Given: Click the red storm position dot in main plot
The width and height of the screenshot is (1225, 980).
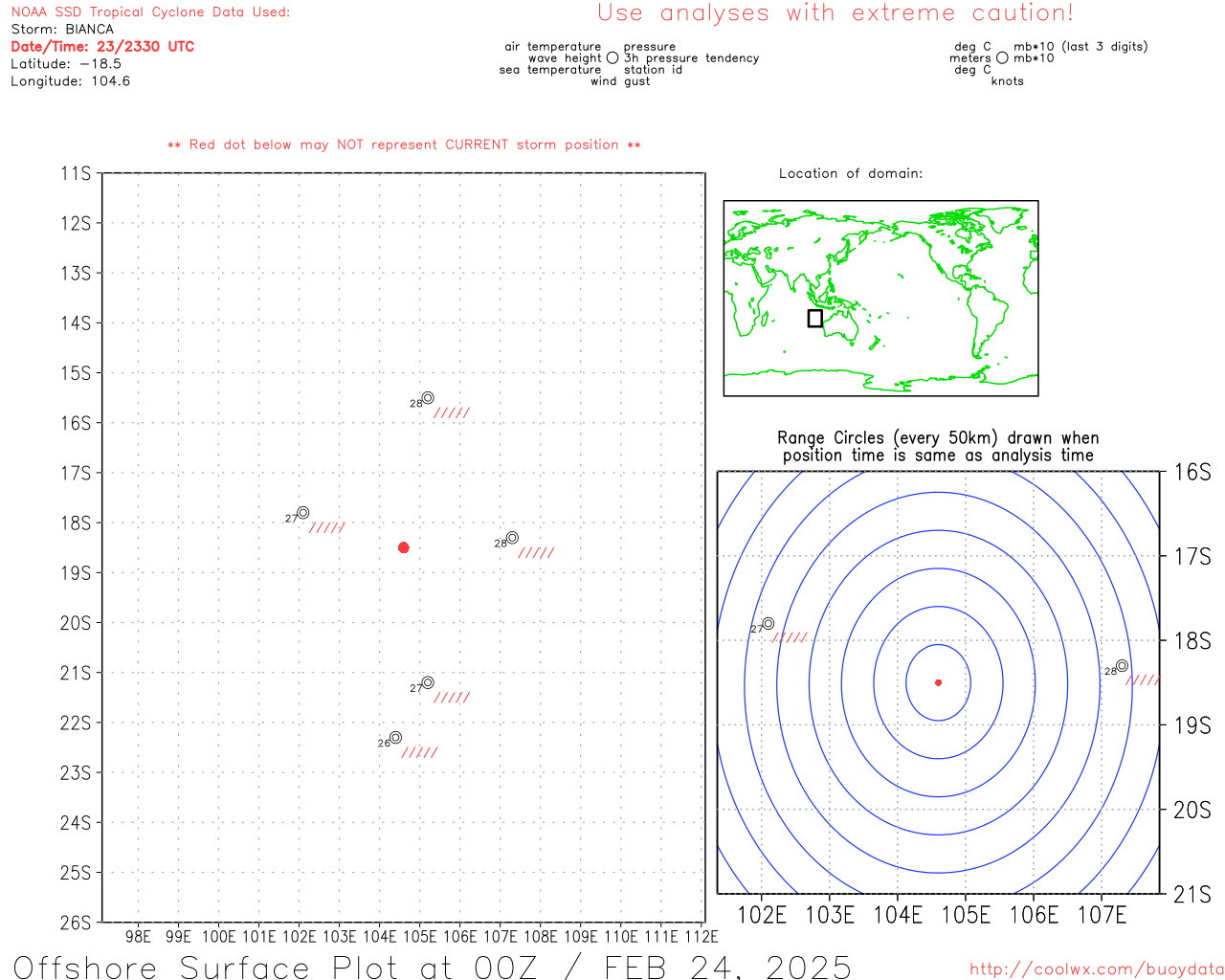Looking at the screenshot, I should pos(404,547).
